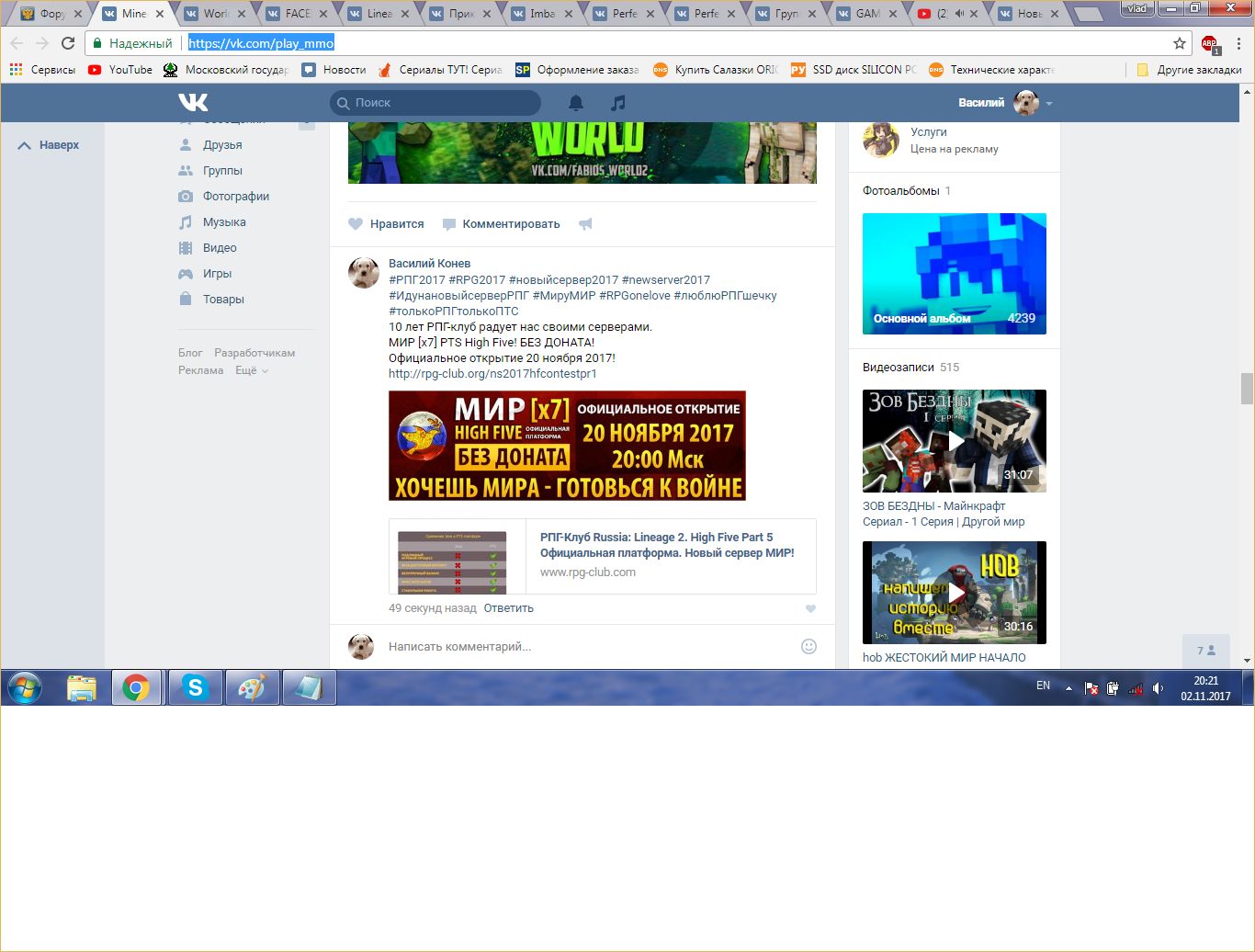Open the Adblock Plus extension icon

pos(1210,43)
